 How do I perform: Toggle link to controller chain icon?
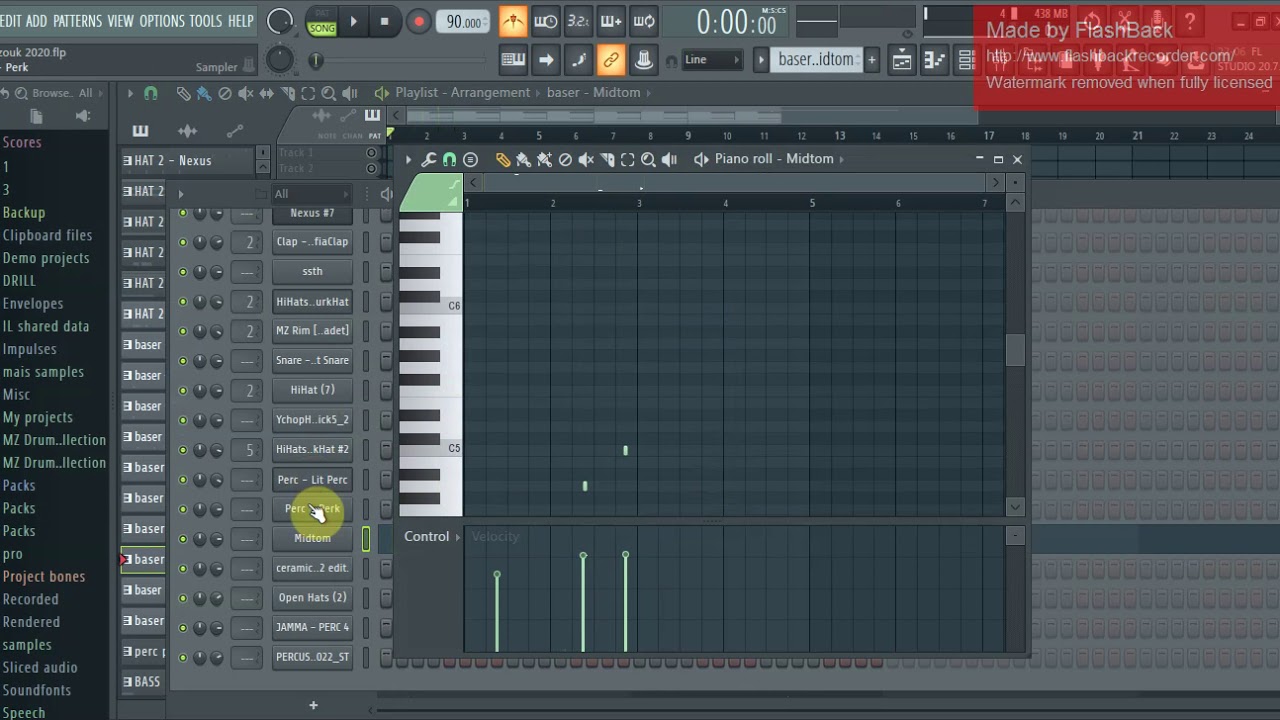[611, 60]
